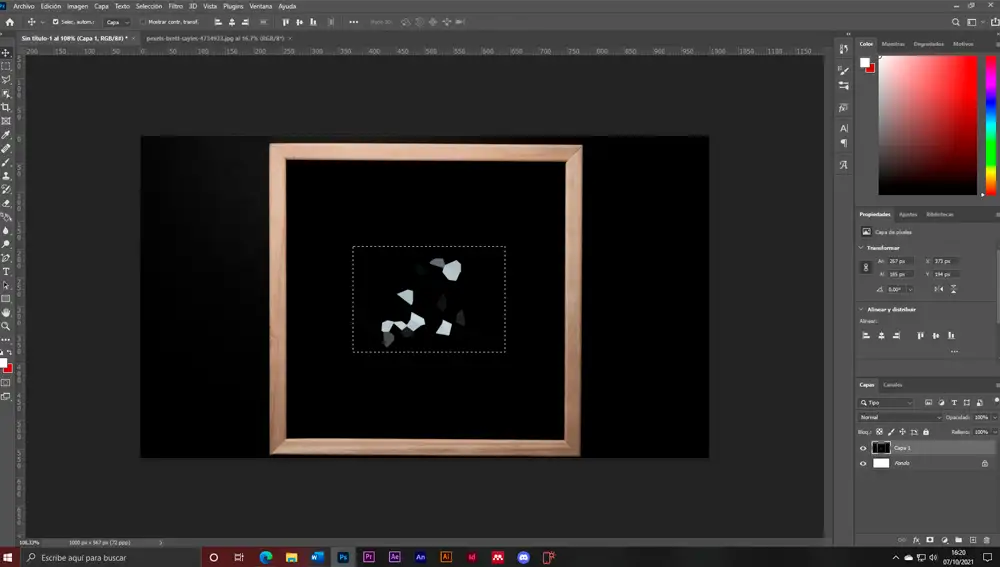Viewport: 1000px width, 567px height.
Task: Open the layer effects fx menu
Action: click(916, 540)
